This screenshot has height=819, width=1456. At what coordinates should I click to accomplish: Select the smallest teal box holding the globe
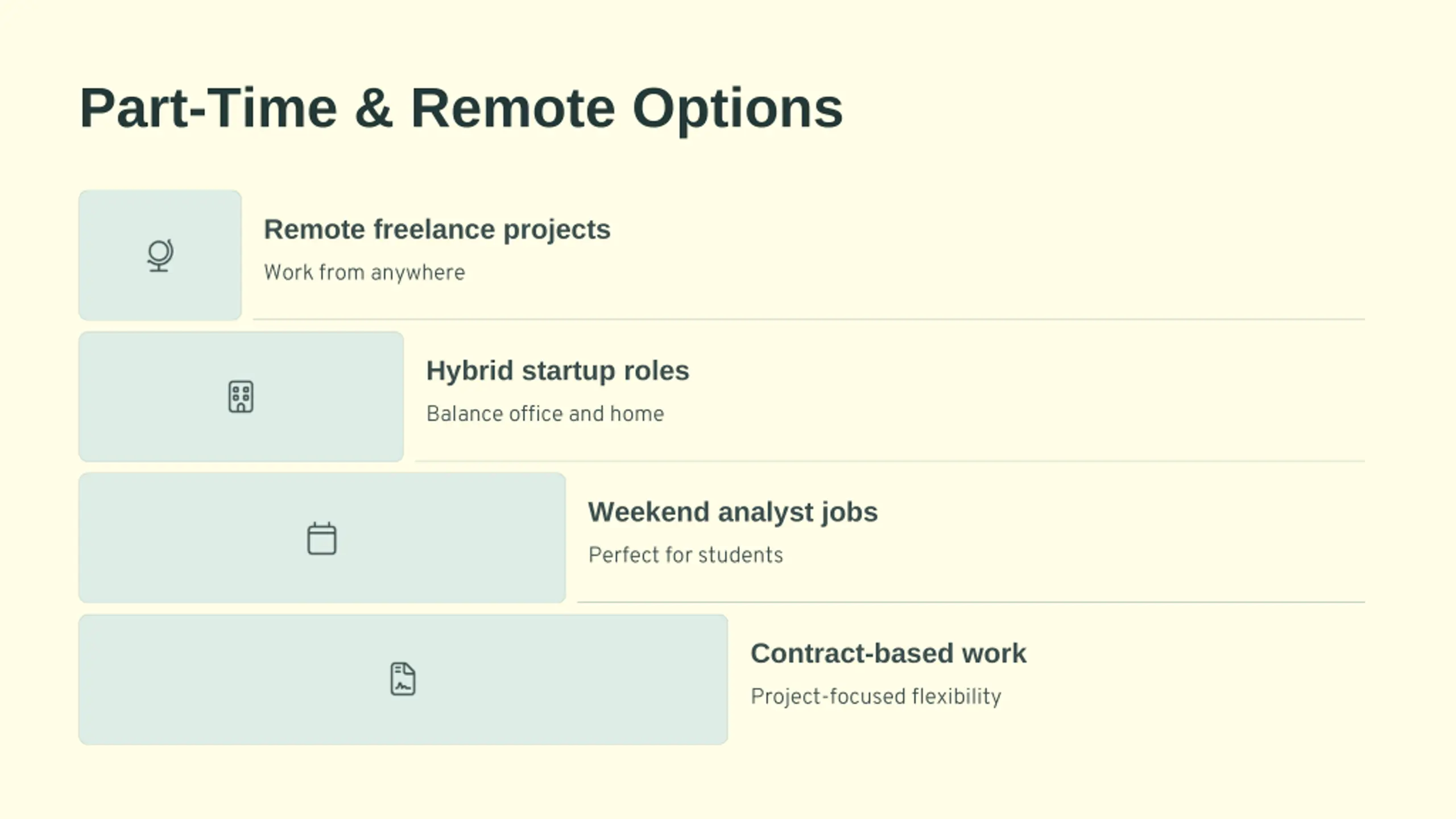160,255
